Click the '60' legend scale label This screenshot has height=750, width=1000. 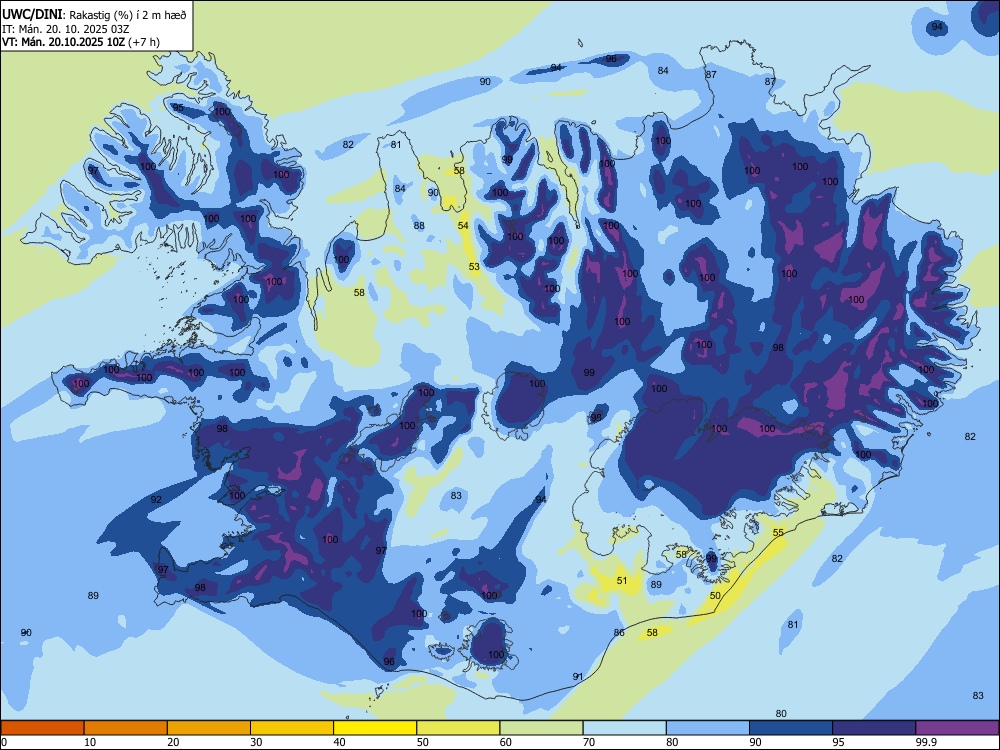click(x=506, y=742)
